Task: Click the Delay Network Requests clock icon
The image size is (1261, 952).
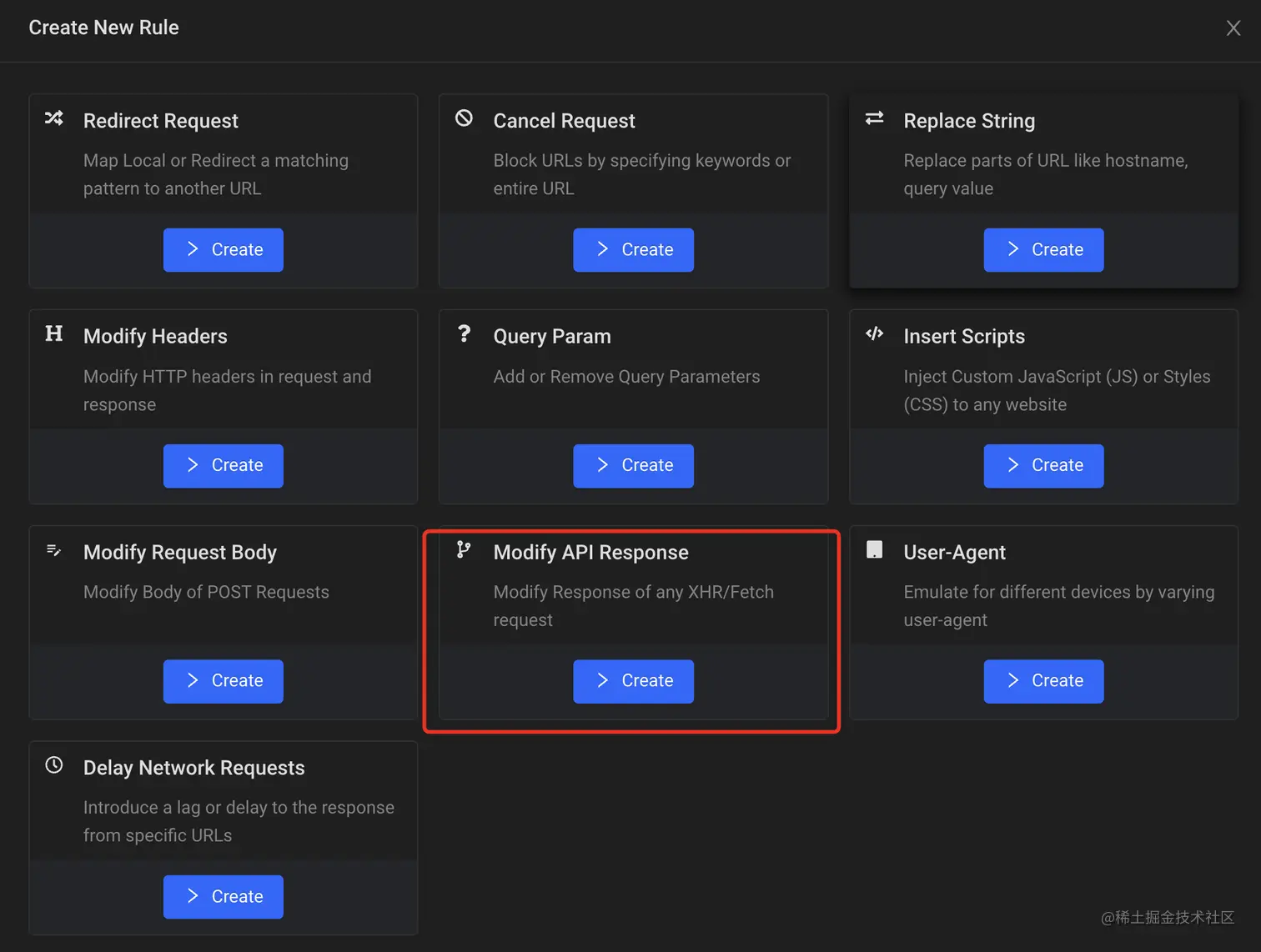Action: 54,765
